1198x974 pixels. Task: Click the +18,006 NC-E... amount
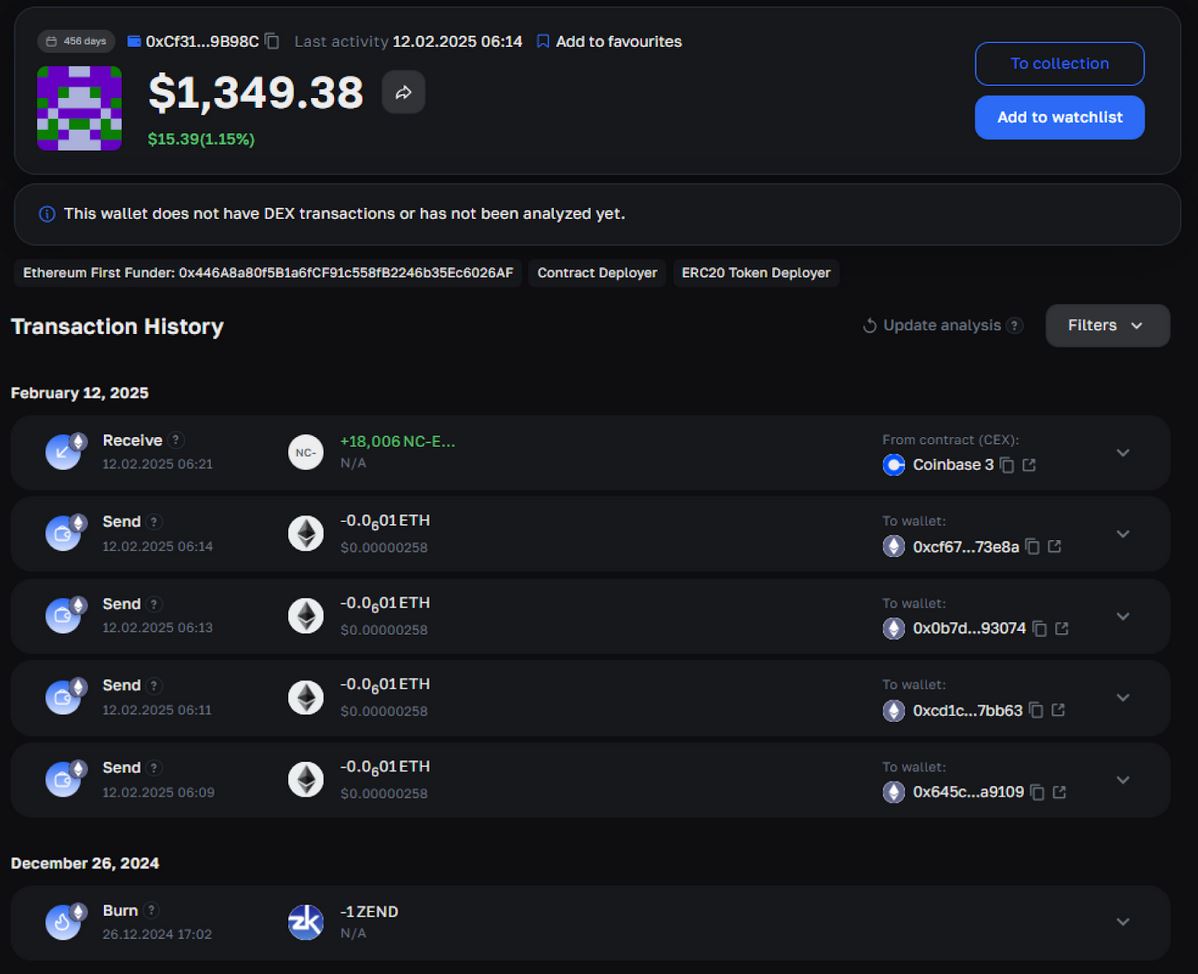pyautogui.click(x=397, y=442)
